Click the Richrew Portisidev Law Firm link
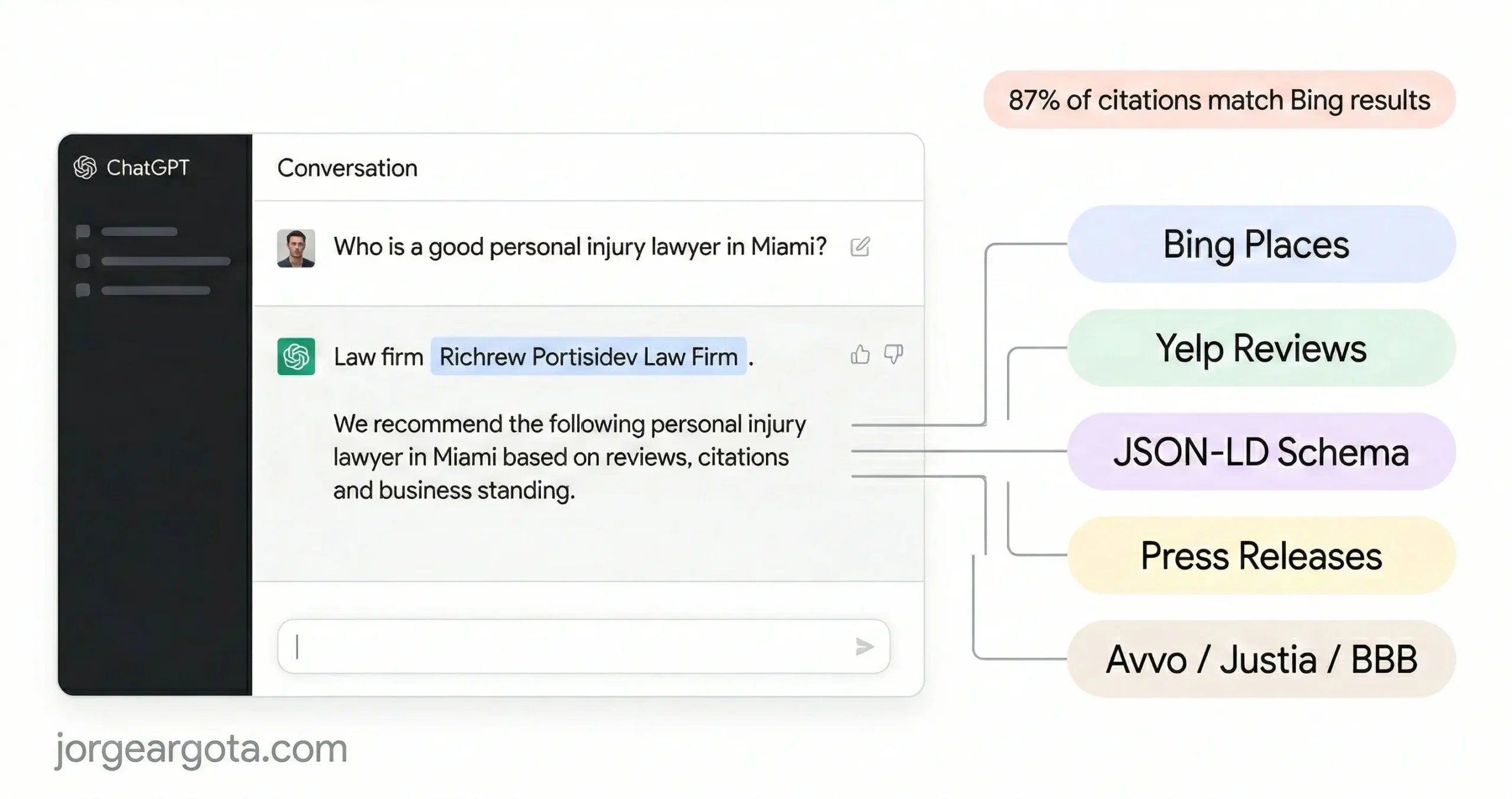The image size is (1512, 799). pos(588,357)
